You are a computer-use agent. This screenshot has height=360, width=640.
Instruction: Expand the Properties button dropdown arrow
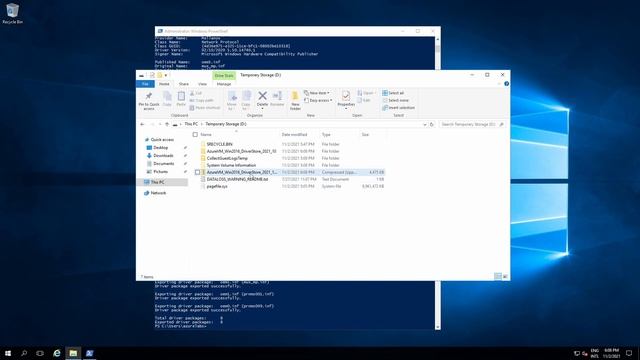(x=346, y=109)
